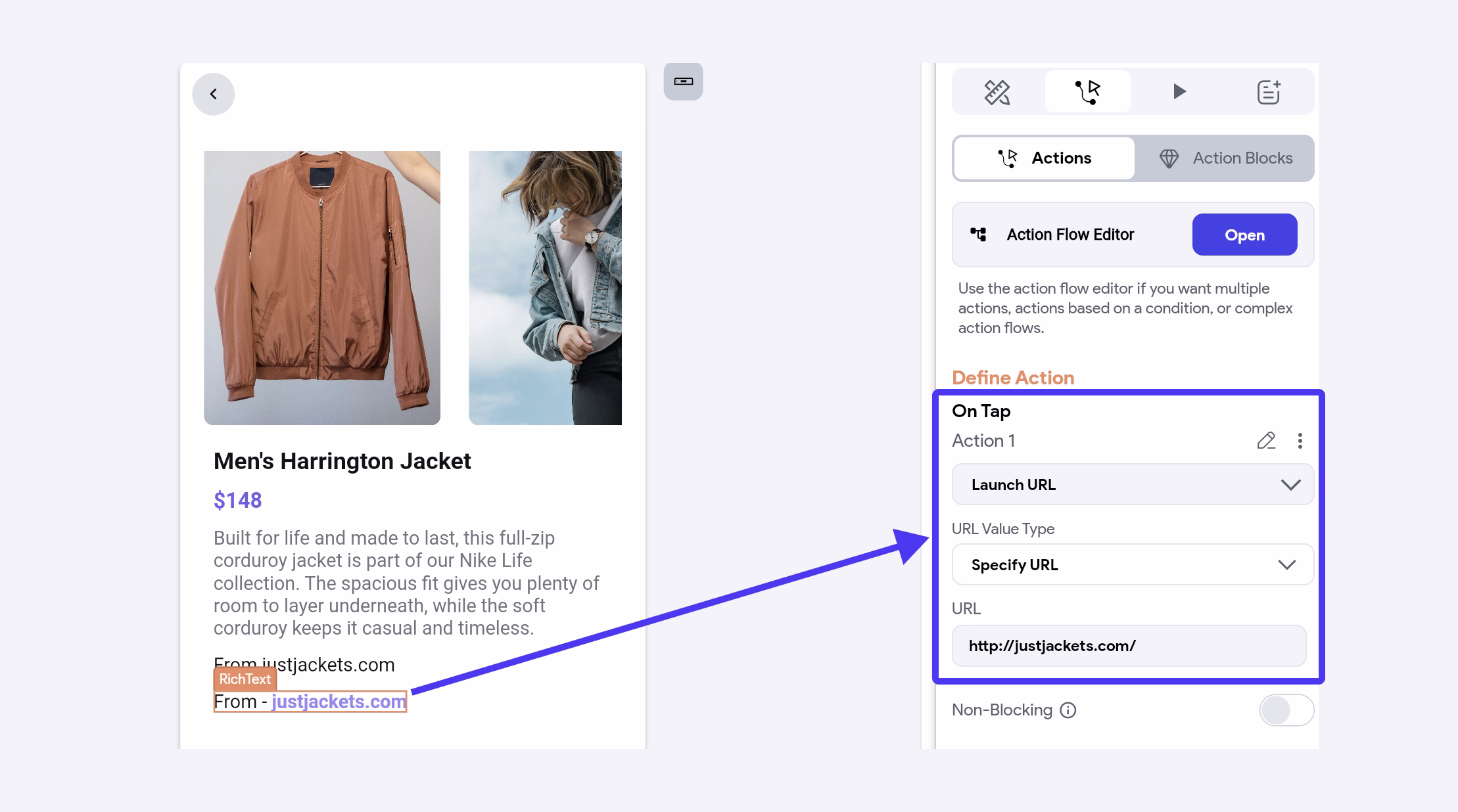Viewport: 1458px width, 812px height.
Task: Select the brown jacket product image
Action: tap(322, 288)
